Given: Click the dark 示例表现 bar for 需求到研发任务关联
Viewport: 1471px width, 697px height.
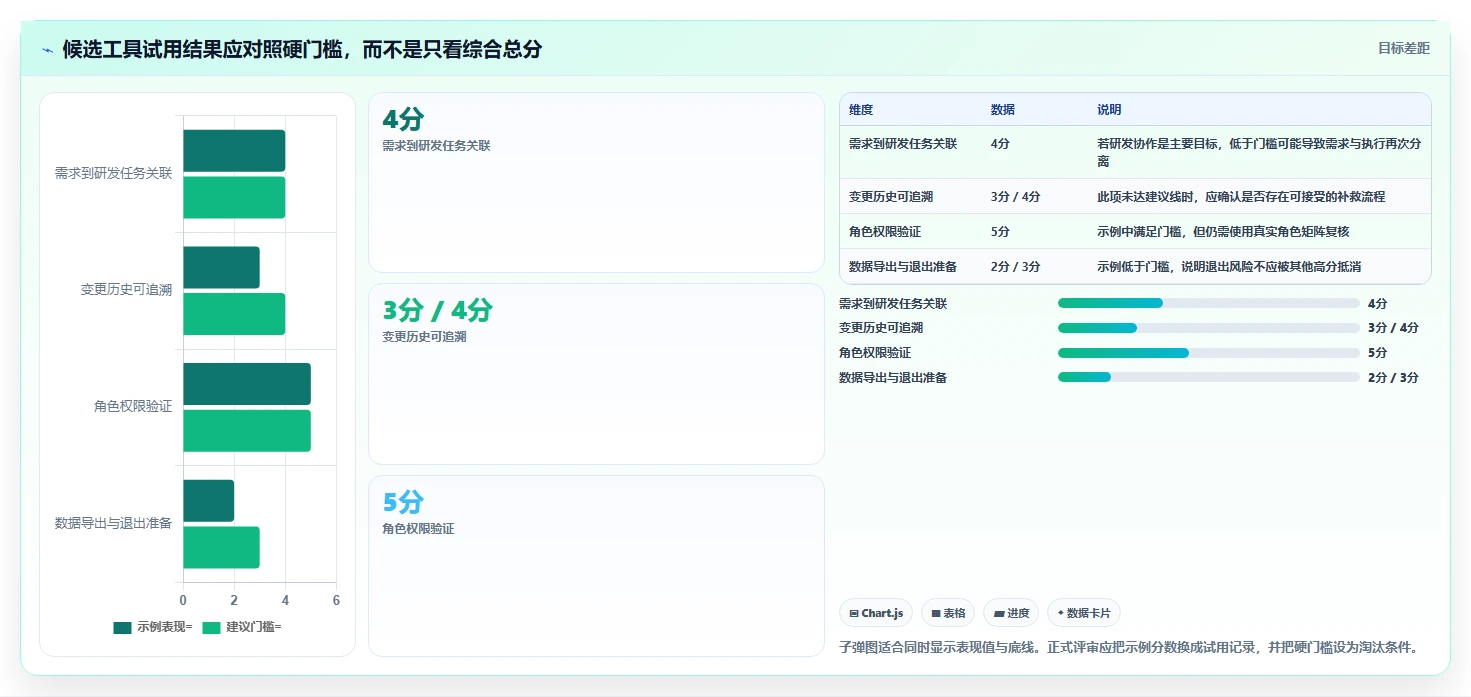Looking at the screenshot, I should click(234, 150).
